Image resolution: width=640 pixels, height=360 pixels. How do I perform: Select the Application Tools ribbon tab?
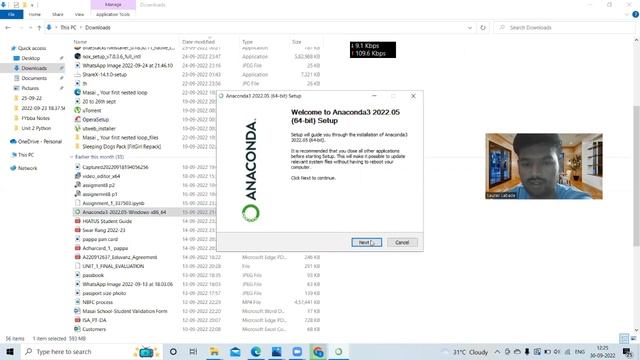click(113, 14)
